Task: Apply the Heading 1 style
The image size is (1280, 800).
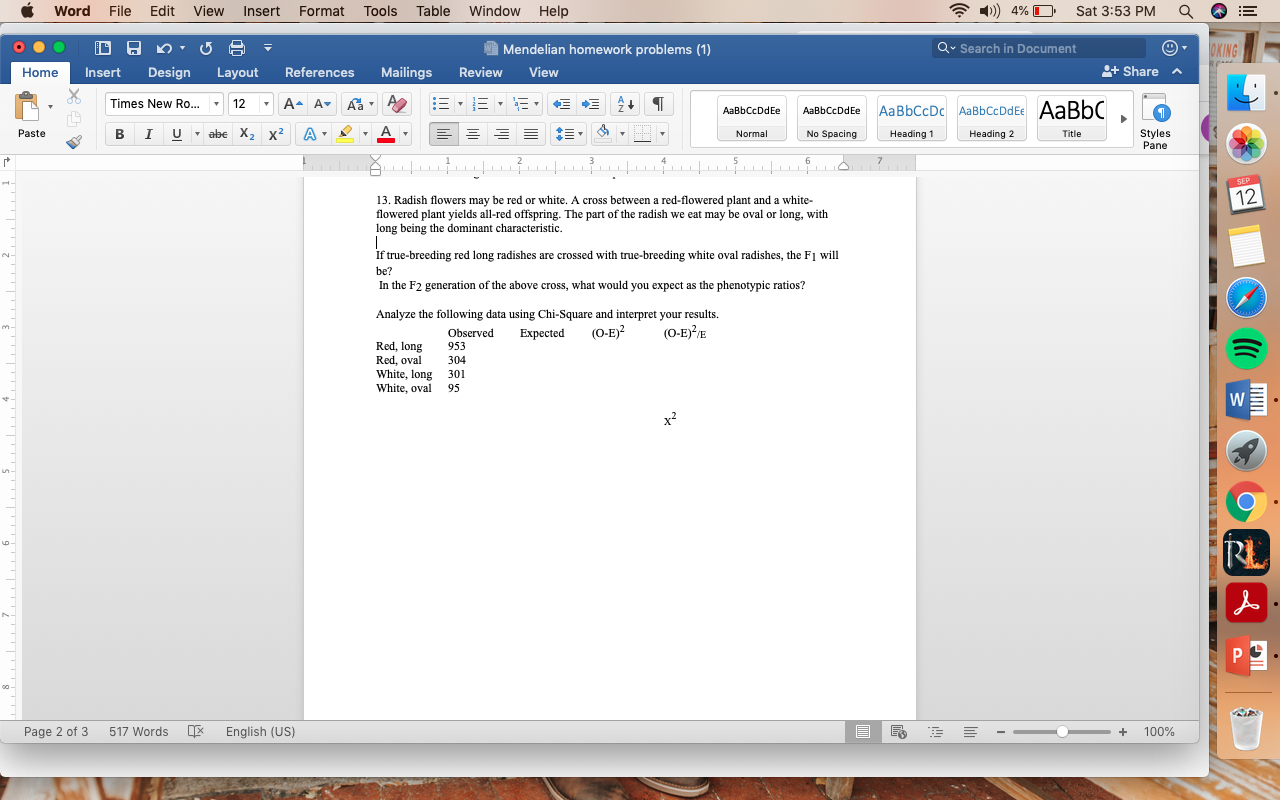Action: pos(911,118)
